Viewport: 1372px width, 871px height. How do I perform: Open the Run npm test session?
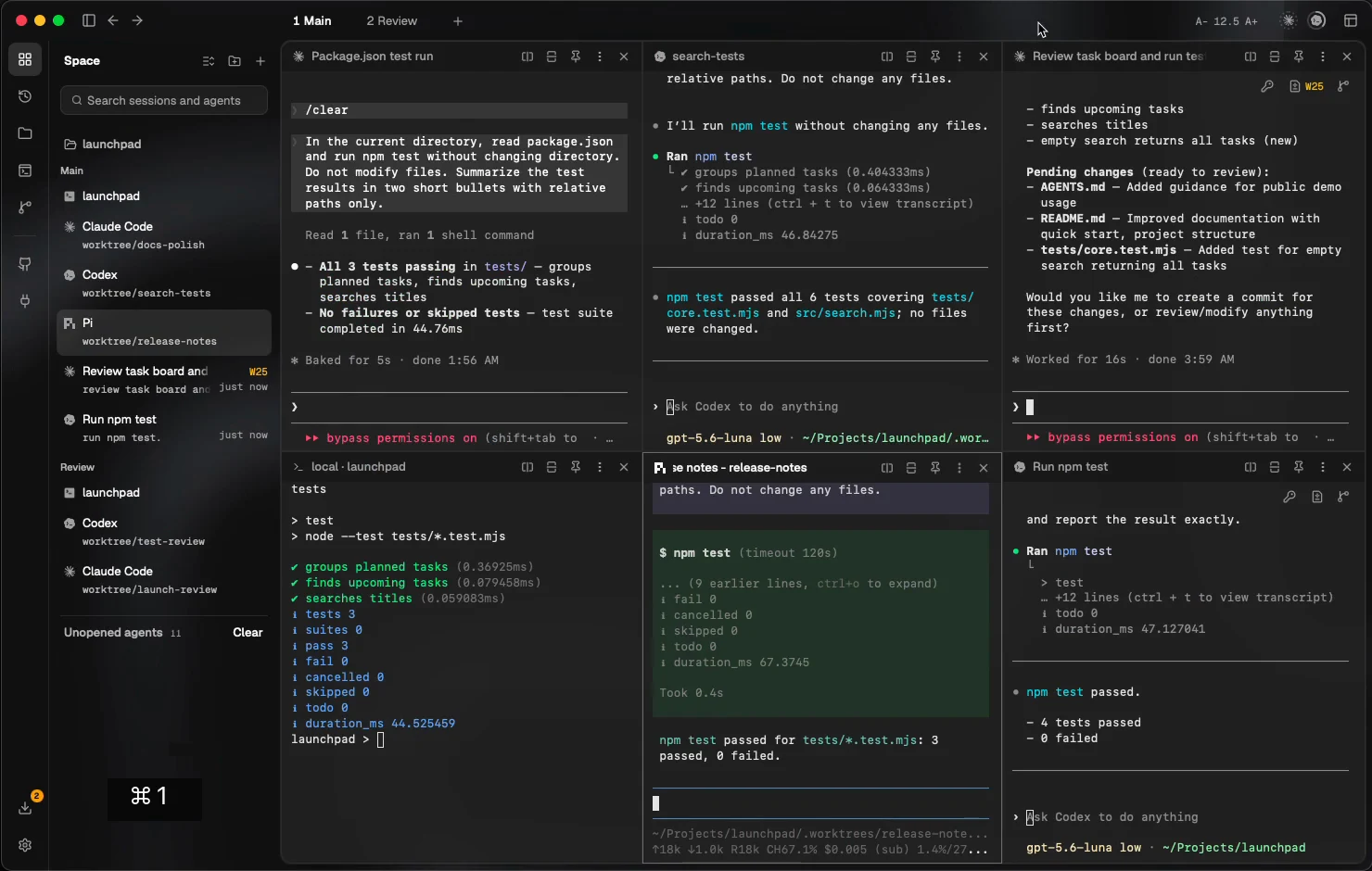pos(164,428)
